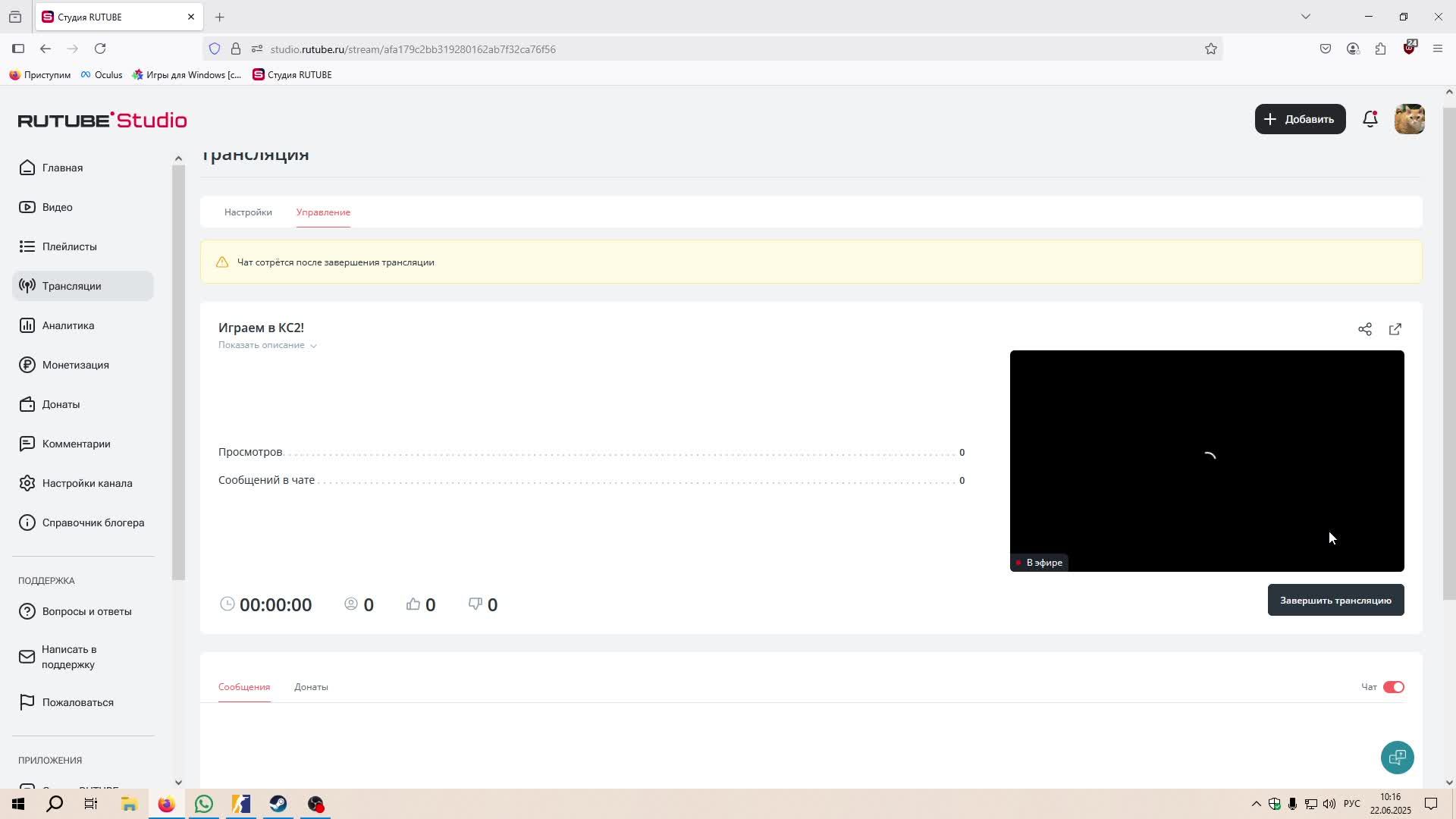Open Firefox application menu
Image resolution: width=1456 pixels, height=819 pixels.
(x=1438, y=49)
